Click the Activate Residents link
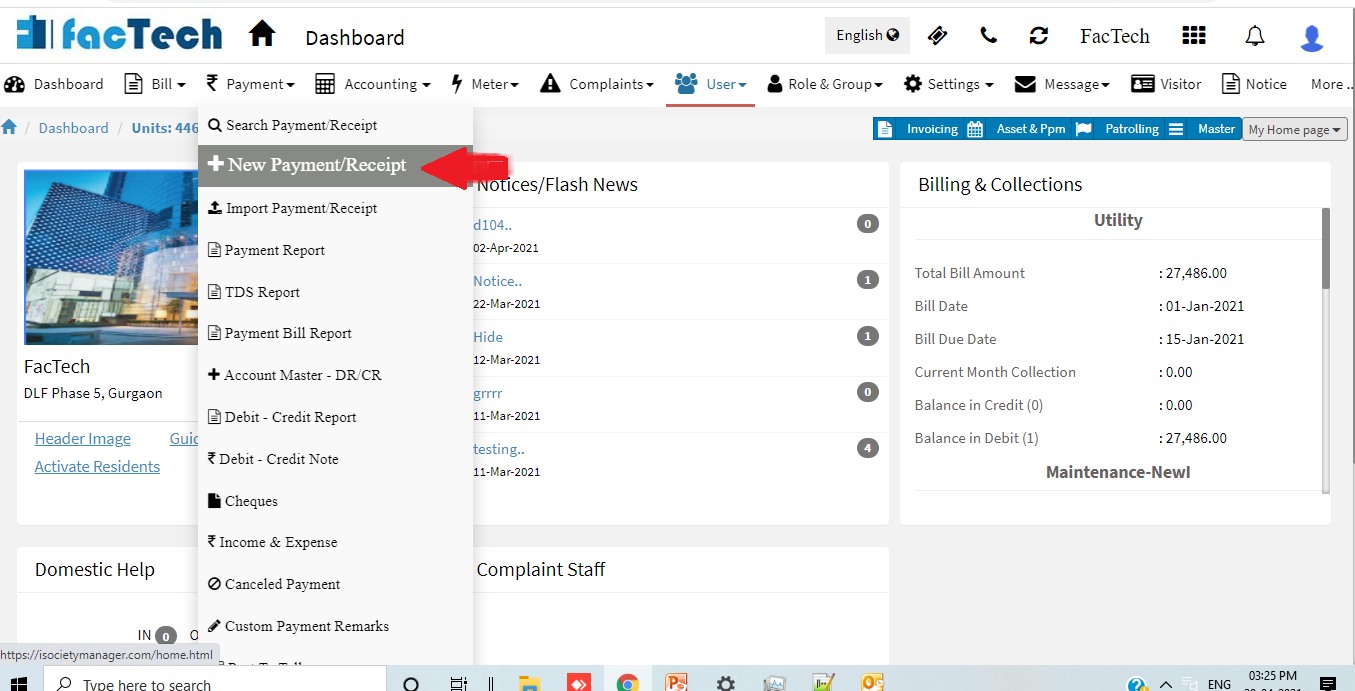The image size is (1355, 691). (97, 466)
